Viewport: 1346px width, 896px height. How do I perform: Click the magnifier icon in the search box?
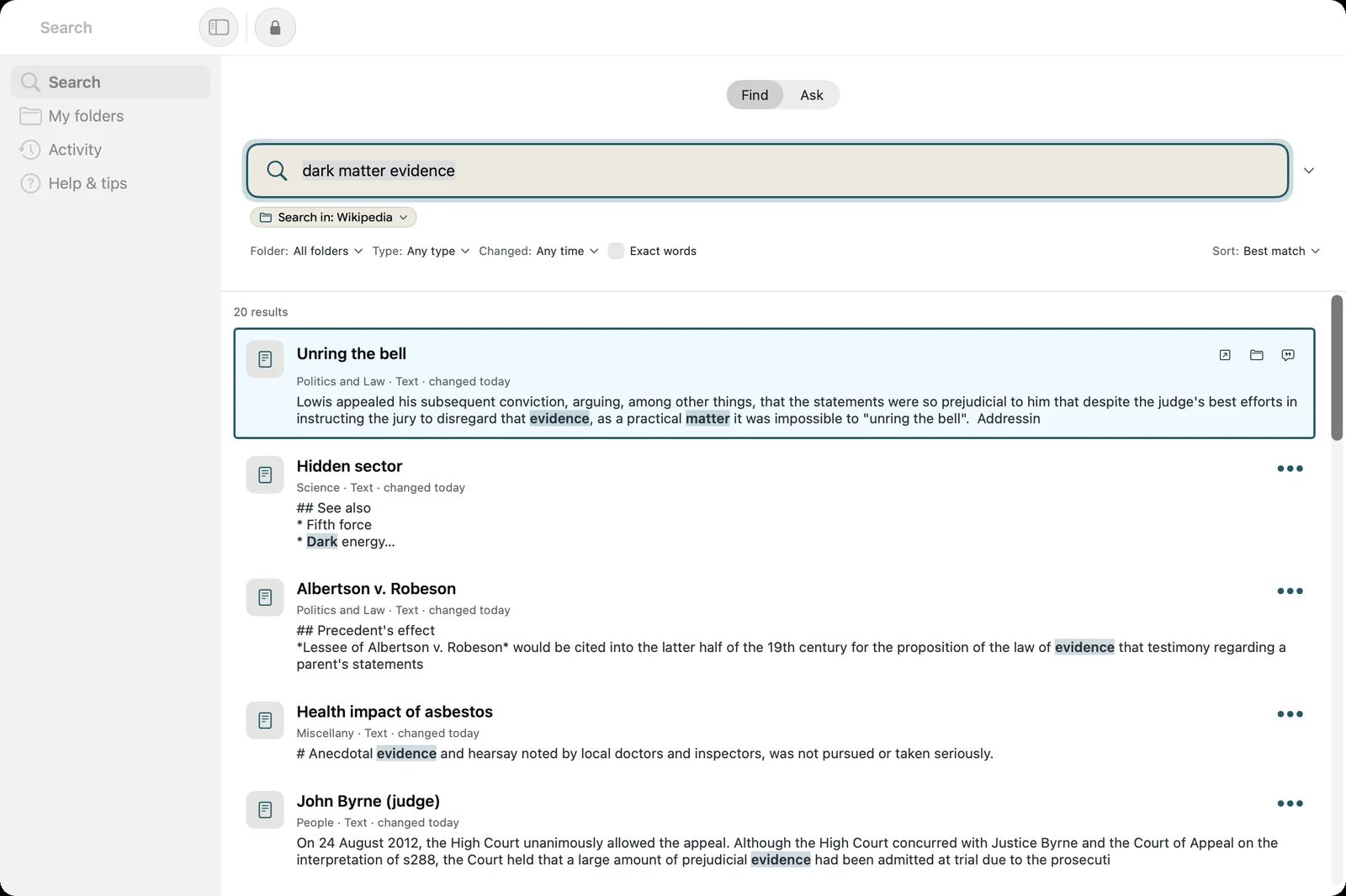277,171
